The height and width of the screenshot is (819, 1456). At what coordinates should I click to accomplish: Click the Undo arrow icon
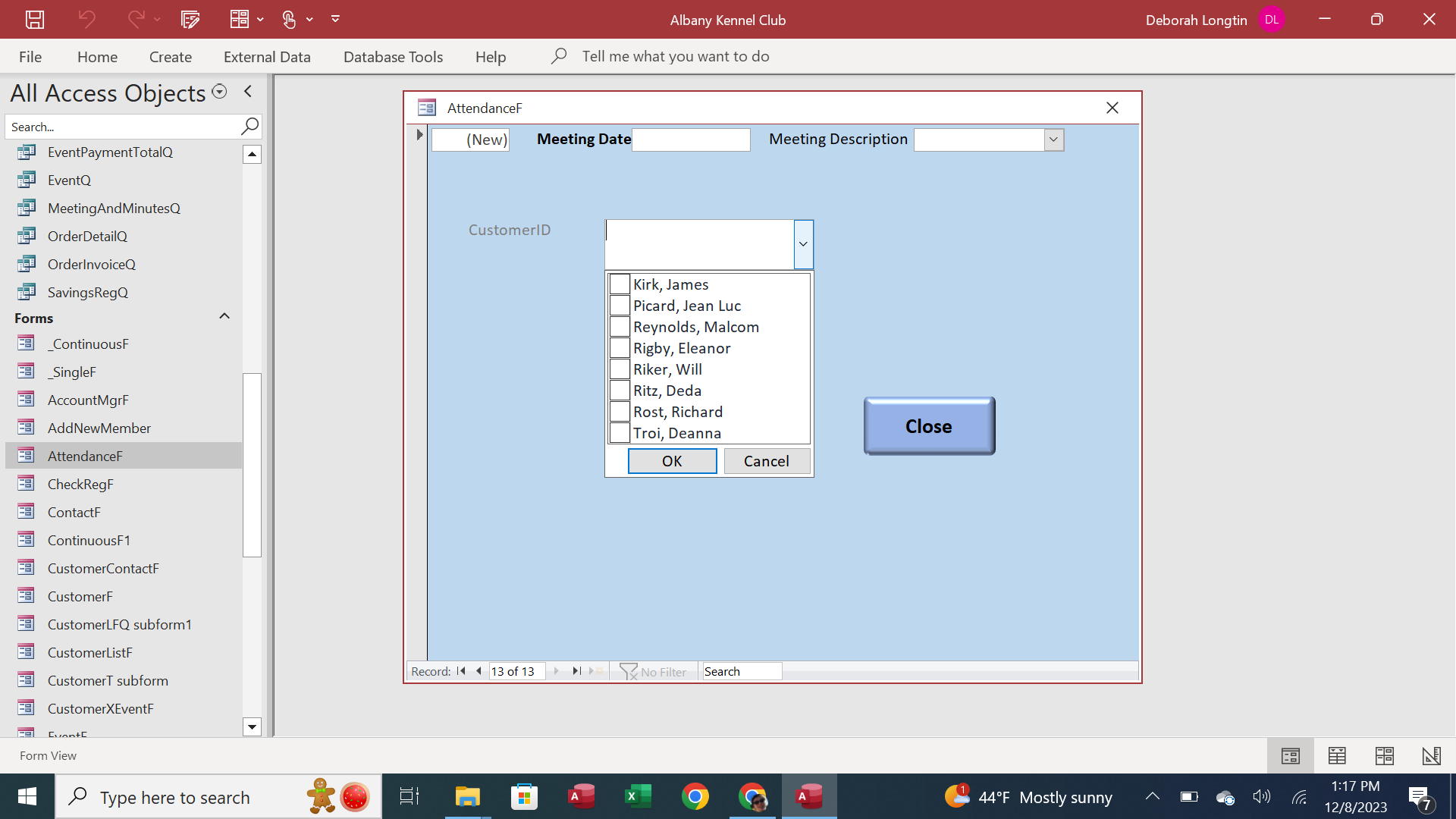click(86, 20)
